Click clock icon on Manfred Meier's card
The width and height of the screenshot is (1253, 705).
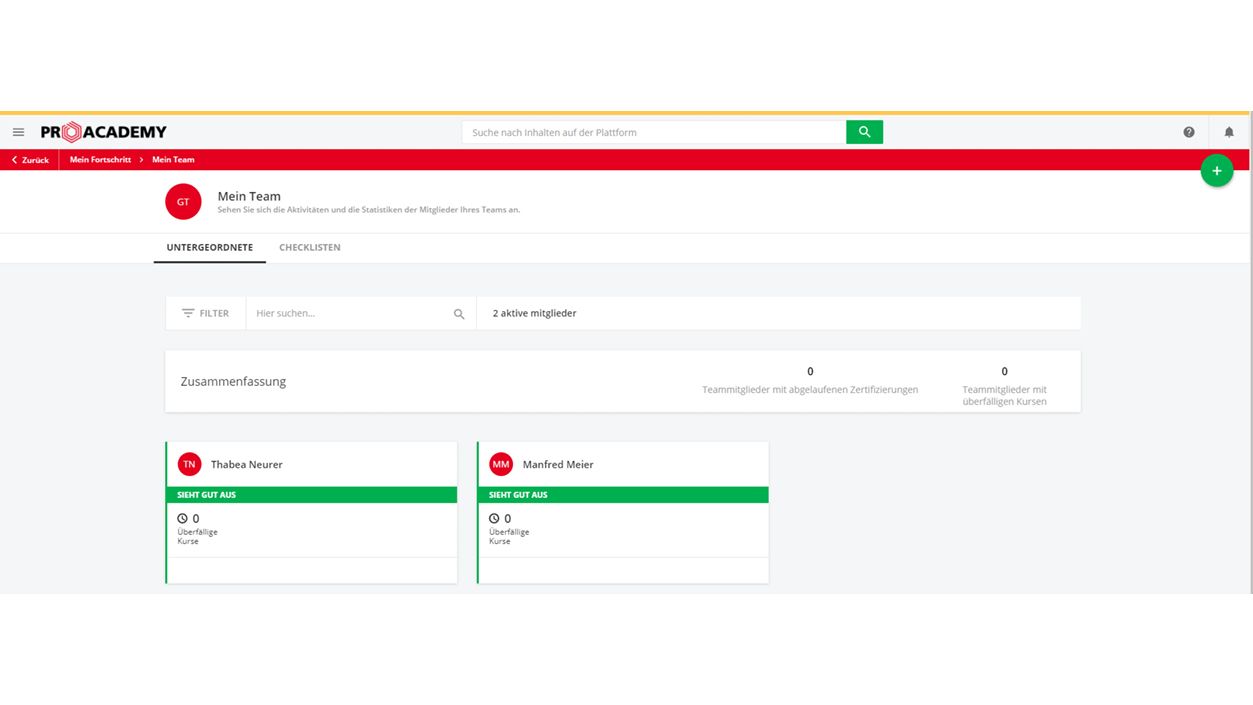[x=494, y=518]
